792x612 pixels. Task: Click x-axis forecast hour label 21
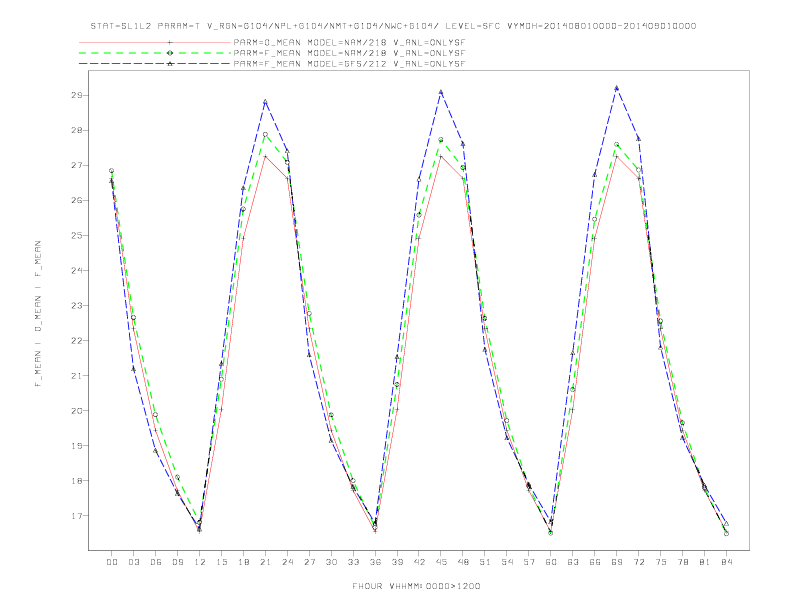[265, 562]
